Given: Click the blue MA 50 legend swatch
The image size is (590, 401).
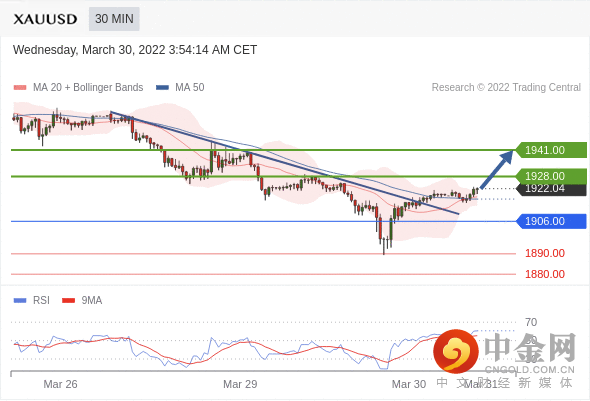Looking at the screenshot, I should (162, 88).
